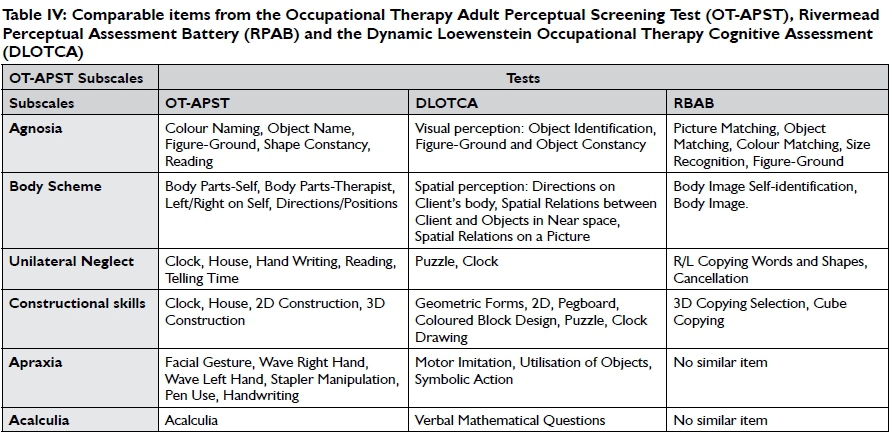Click the "Unilateral Neglect" row label

point(71,262)
